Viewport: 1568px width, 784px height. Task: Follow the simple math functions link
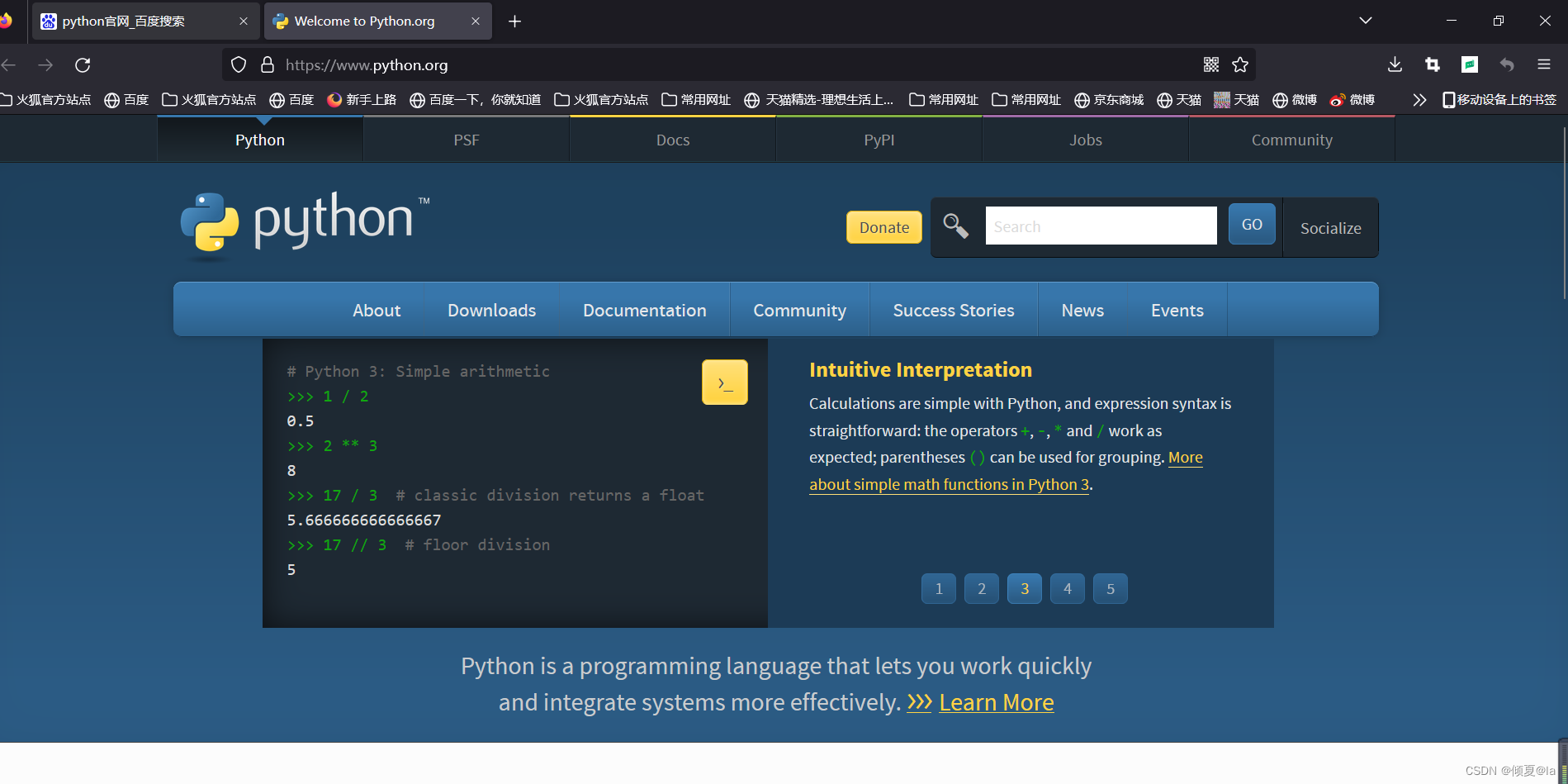coord(949,484)
